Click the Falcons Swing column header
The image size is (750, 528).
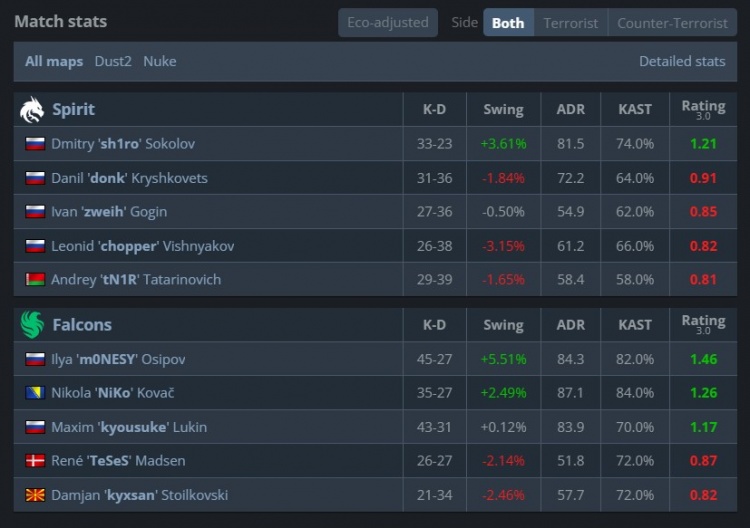(503, 324)
